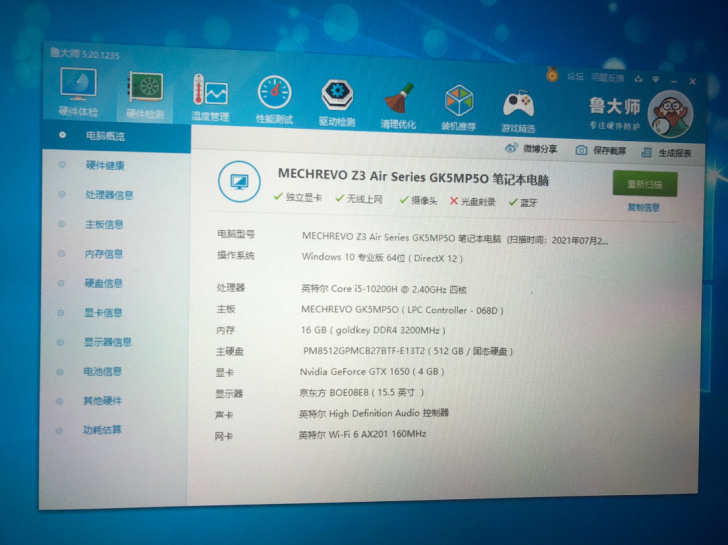Click the camera icon for 保存截屏

(x=581, y=150)
